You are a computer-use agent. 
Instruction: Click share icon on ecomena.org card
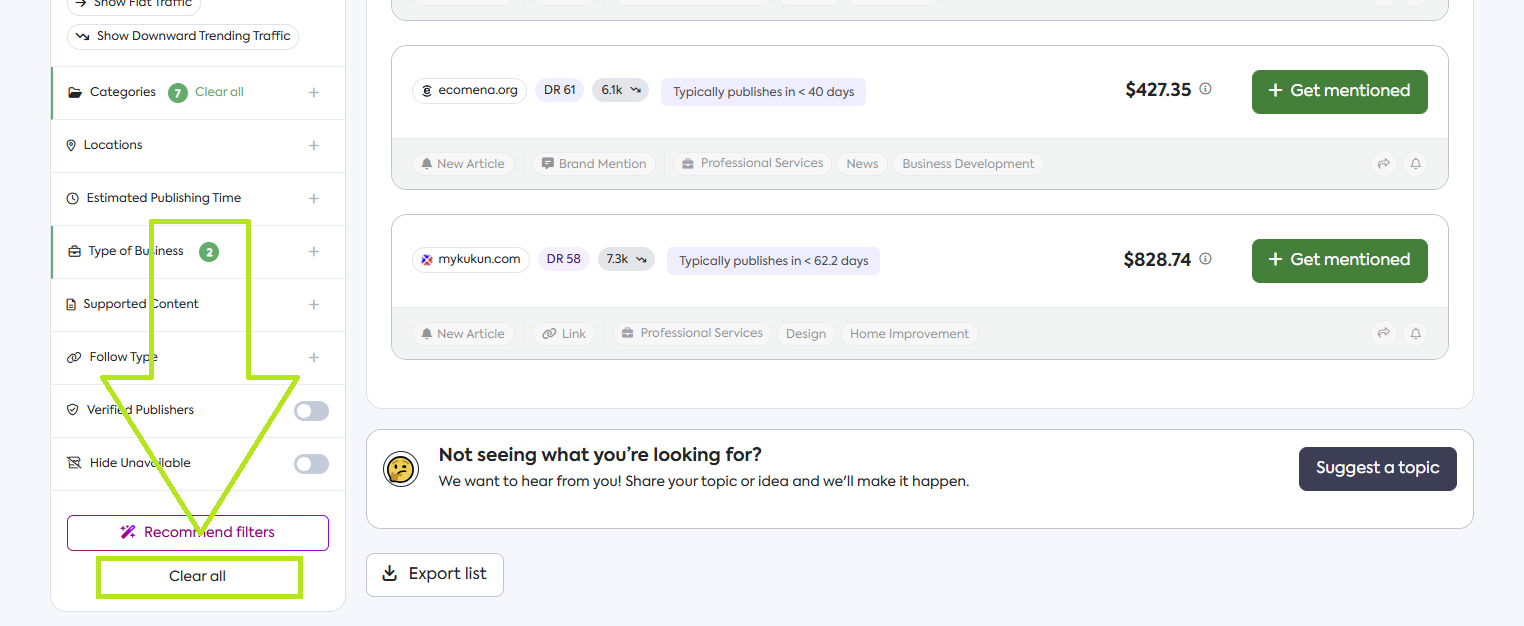tap(1383, 164)
